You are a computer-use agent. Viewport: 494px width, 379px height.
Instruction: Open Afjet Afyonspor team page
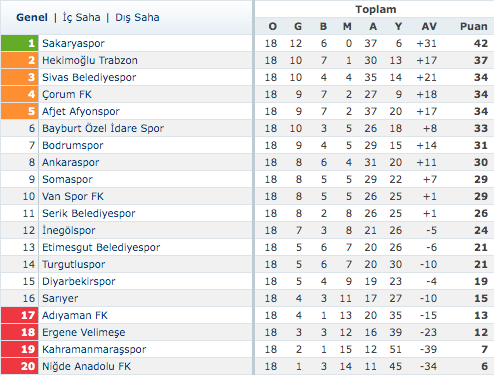[81, 111]
